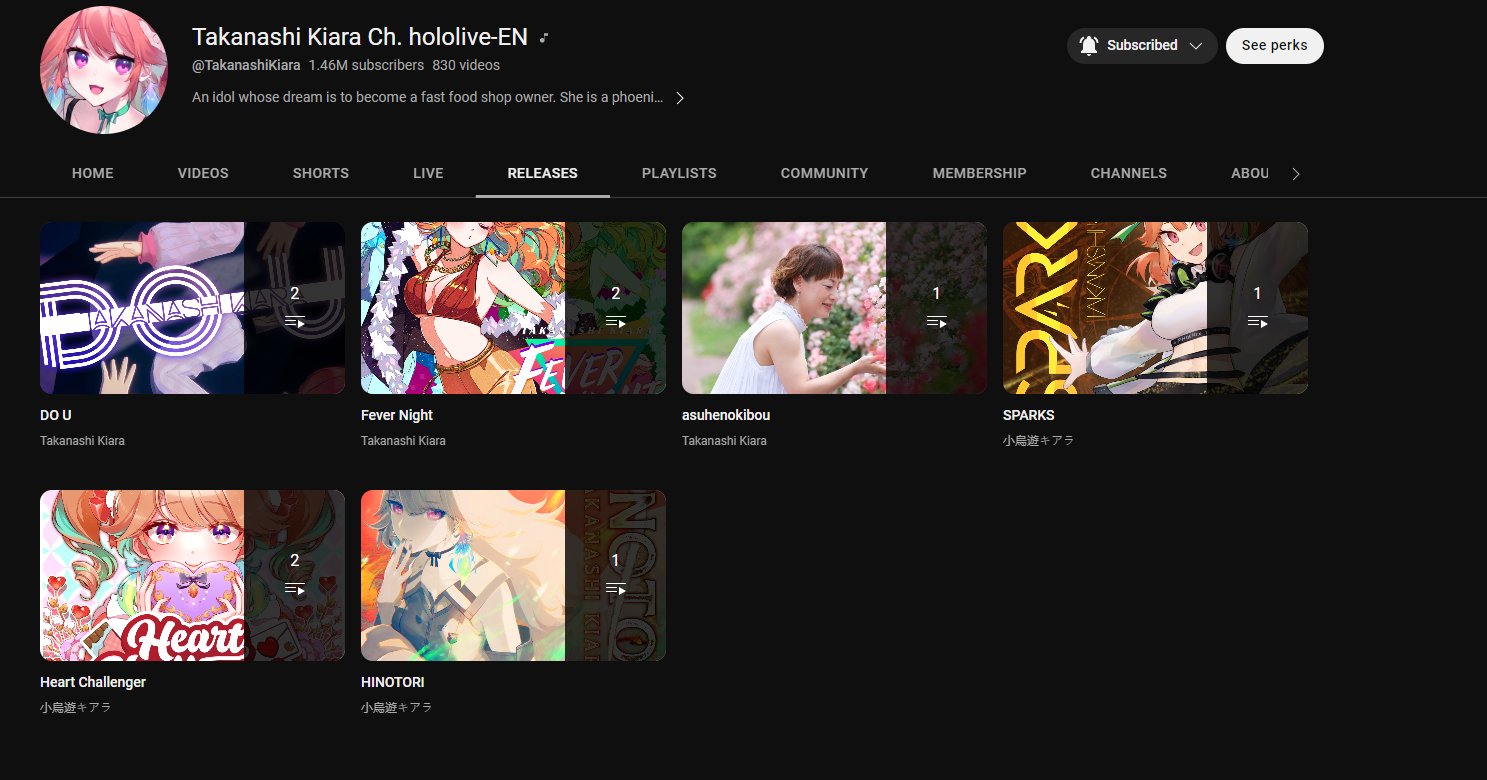Image resolution: width=1487 pixels, height=780 pixels.
Task: Open the SPARKS title link
Action: click(1029, 415)
